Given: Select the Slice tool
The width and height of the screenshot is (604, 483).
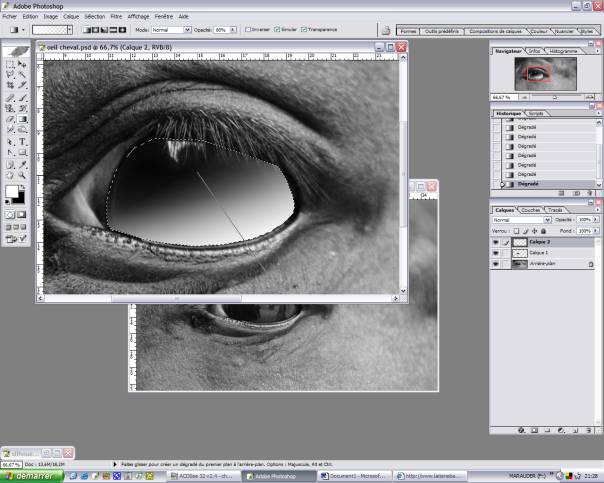Looking at the screenshot, I should pos(22,85).
